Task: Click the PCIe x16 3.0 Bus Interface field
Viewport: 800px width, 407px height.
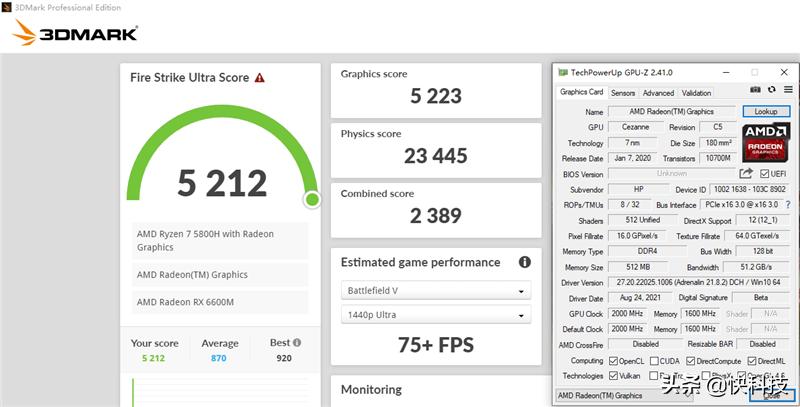Action: tap(742, 205)
